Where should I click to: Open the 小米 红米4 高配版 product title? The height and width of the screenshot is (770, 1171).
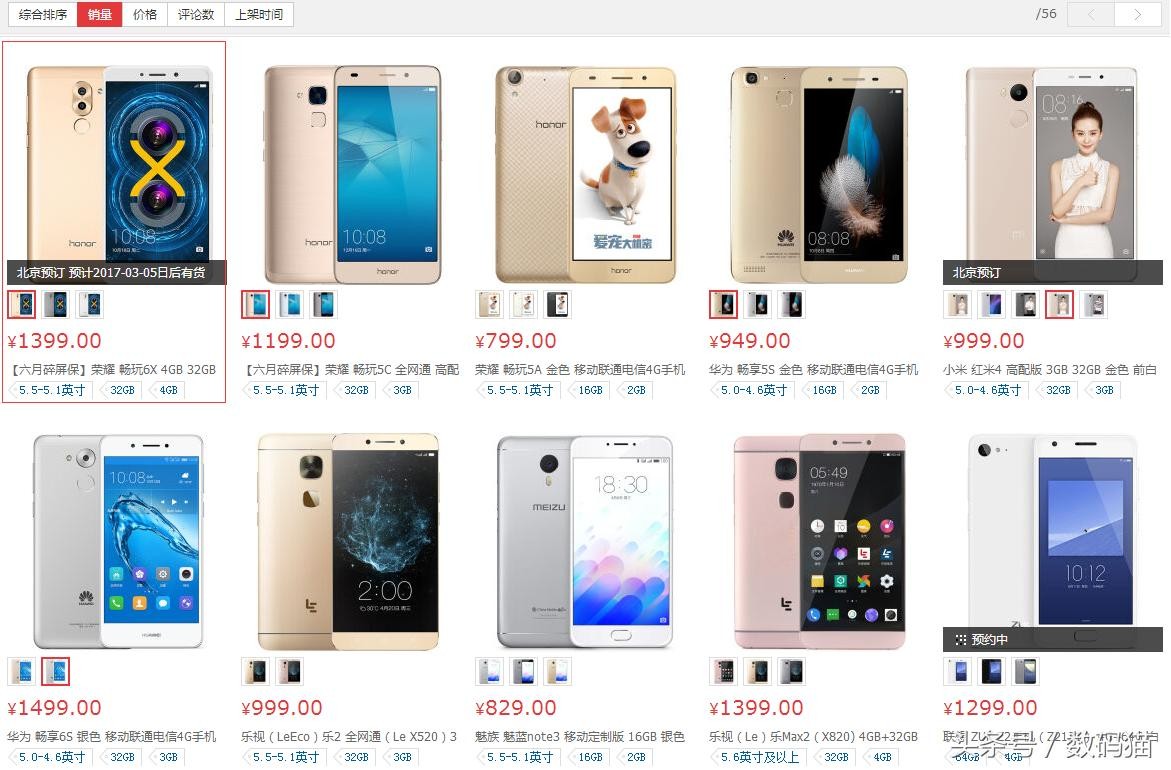tap(1050, 369)
